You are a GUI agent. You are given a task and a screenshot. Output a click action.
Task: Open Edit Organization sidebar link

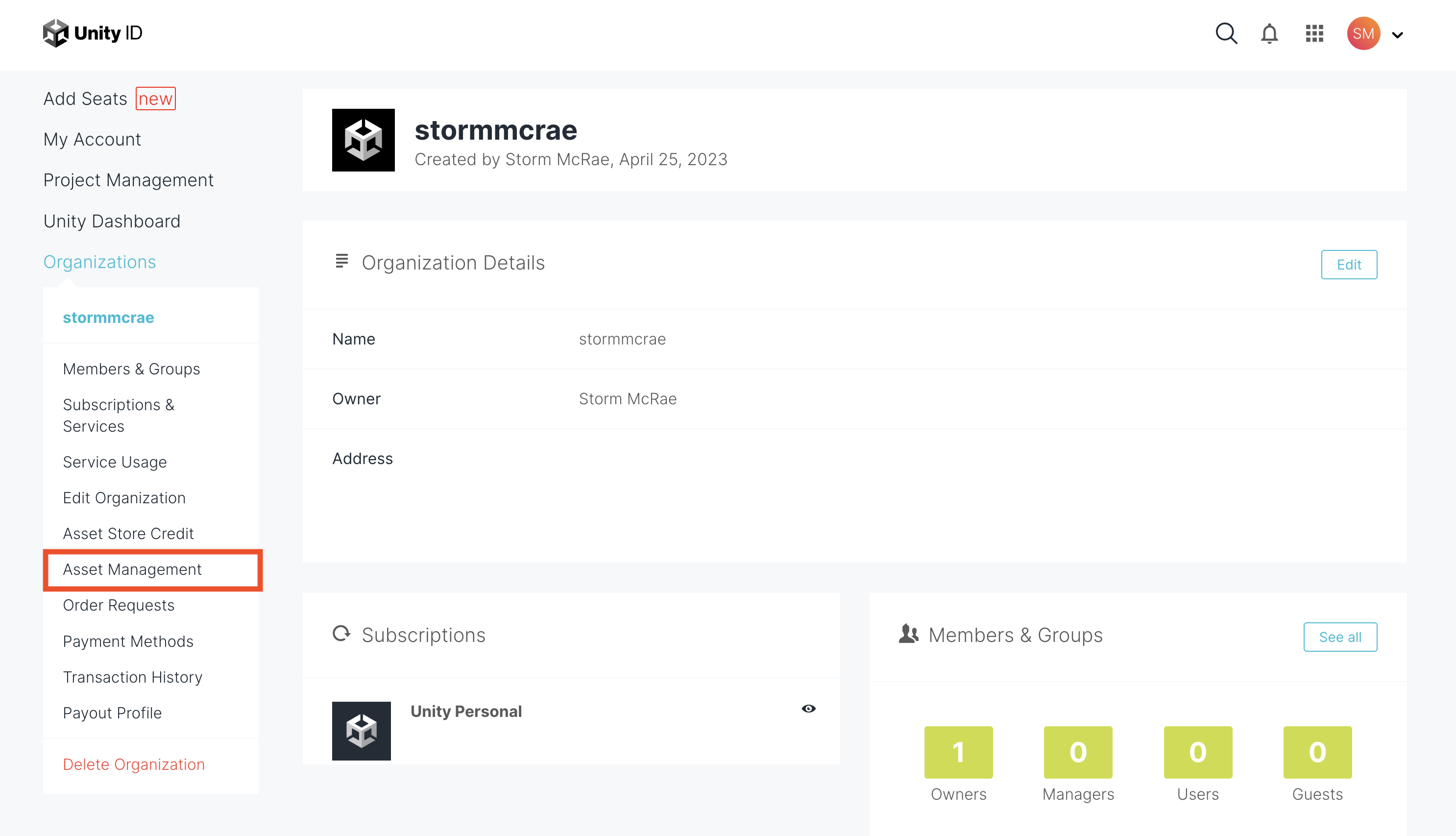[124, 498]
